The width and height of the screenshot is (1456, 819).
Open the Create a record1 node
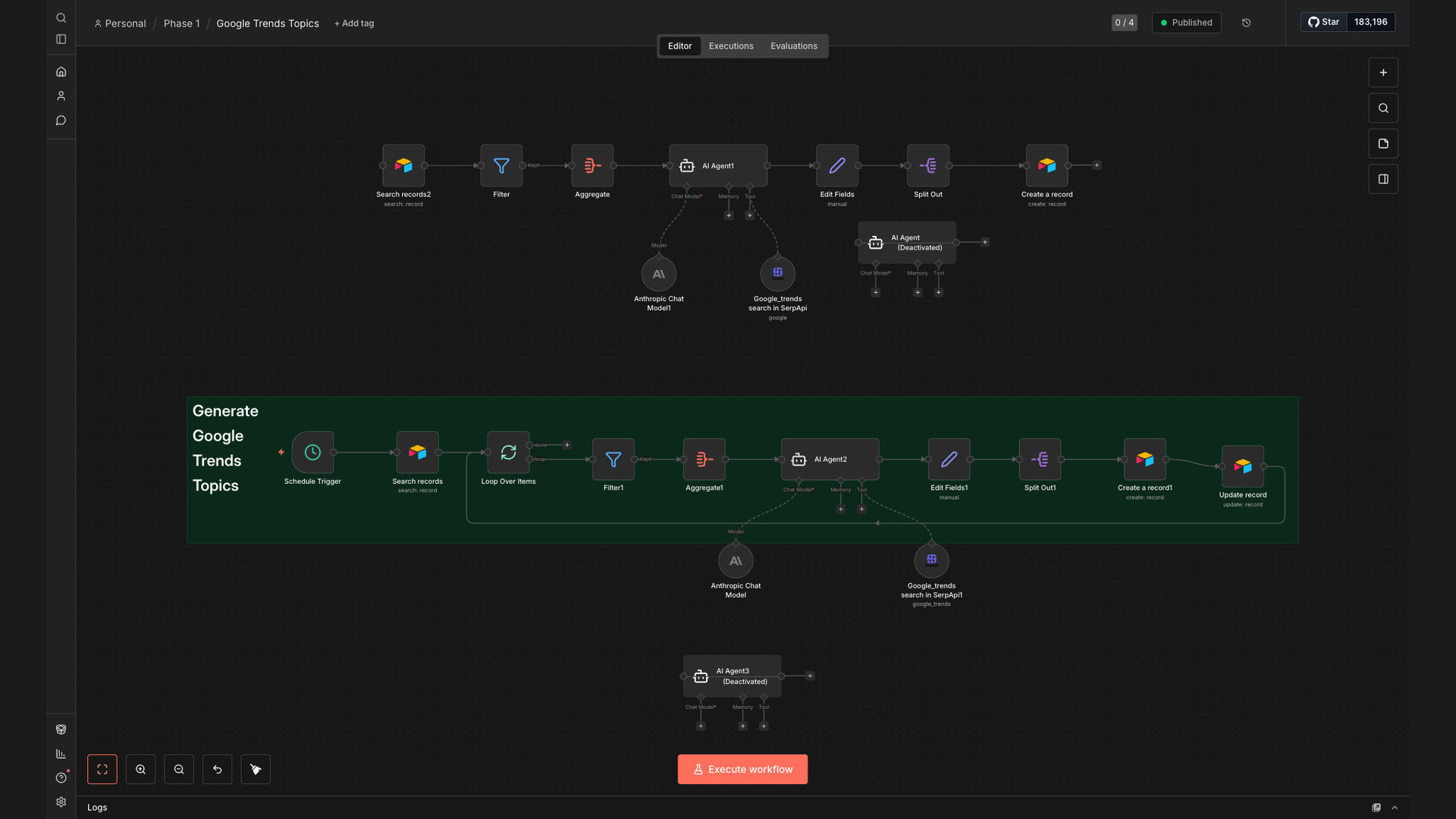pyautogui.click(x=1145, y=460)
